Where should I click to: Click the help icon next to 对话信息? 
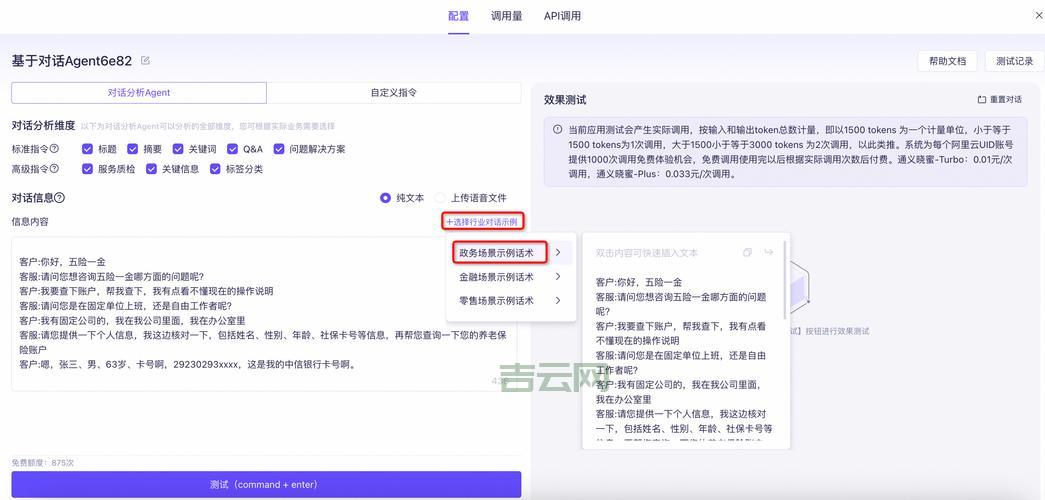pos(59,198)
